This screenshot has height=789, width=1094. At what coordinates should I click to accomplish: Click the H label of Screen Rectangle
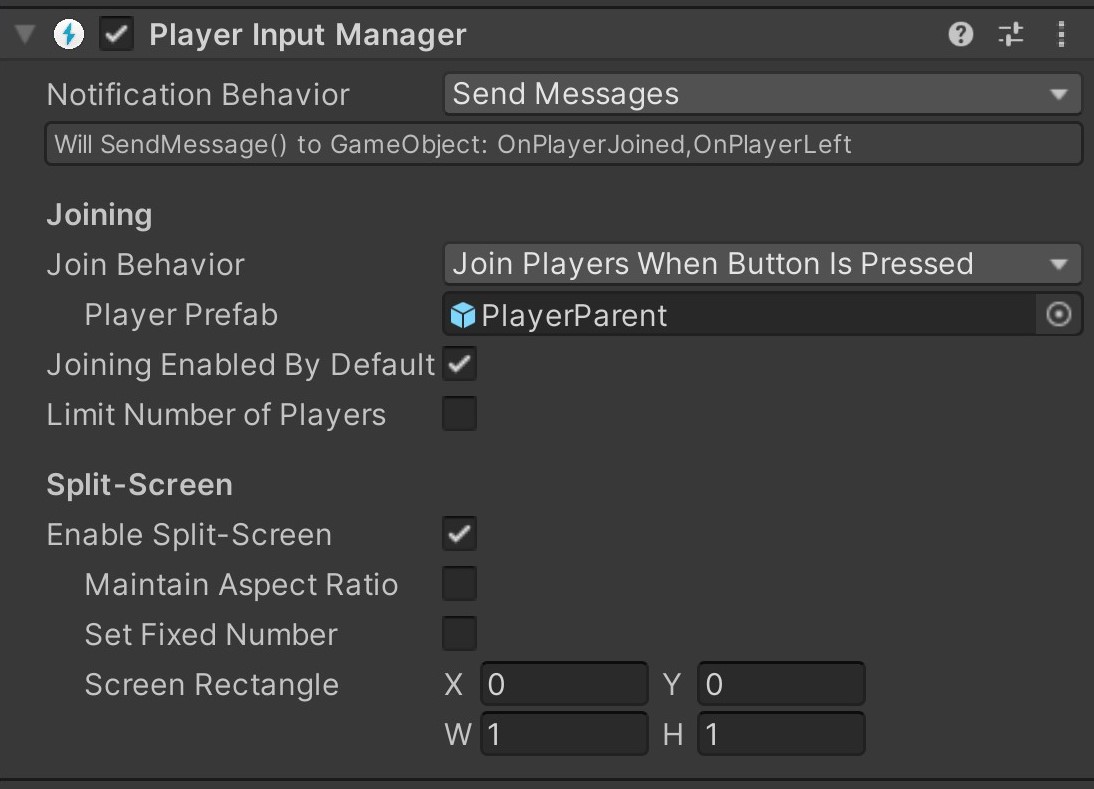point(673,735)
